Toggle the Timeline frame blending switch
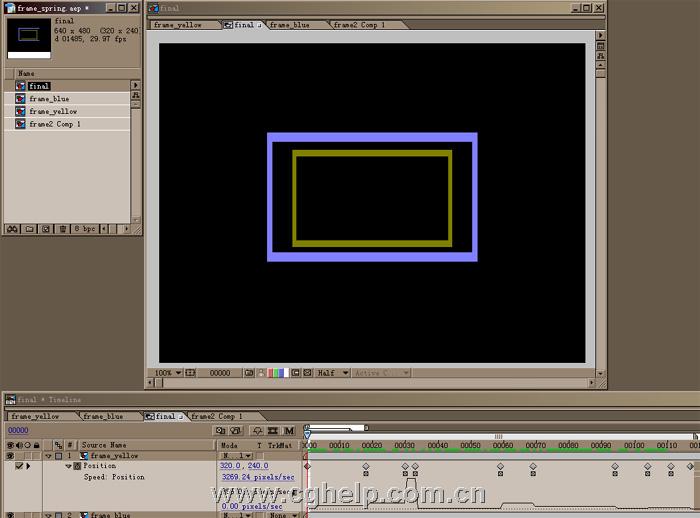700x518 pixels. click(273, 430)
